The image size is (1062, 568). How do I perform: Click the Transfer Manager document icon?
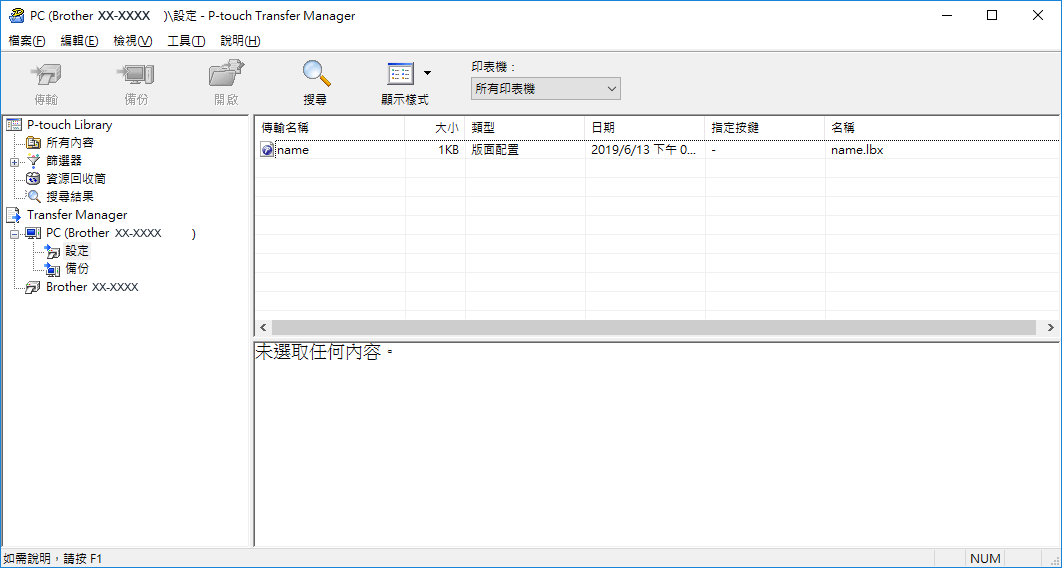coord(14,215)
